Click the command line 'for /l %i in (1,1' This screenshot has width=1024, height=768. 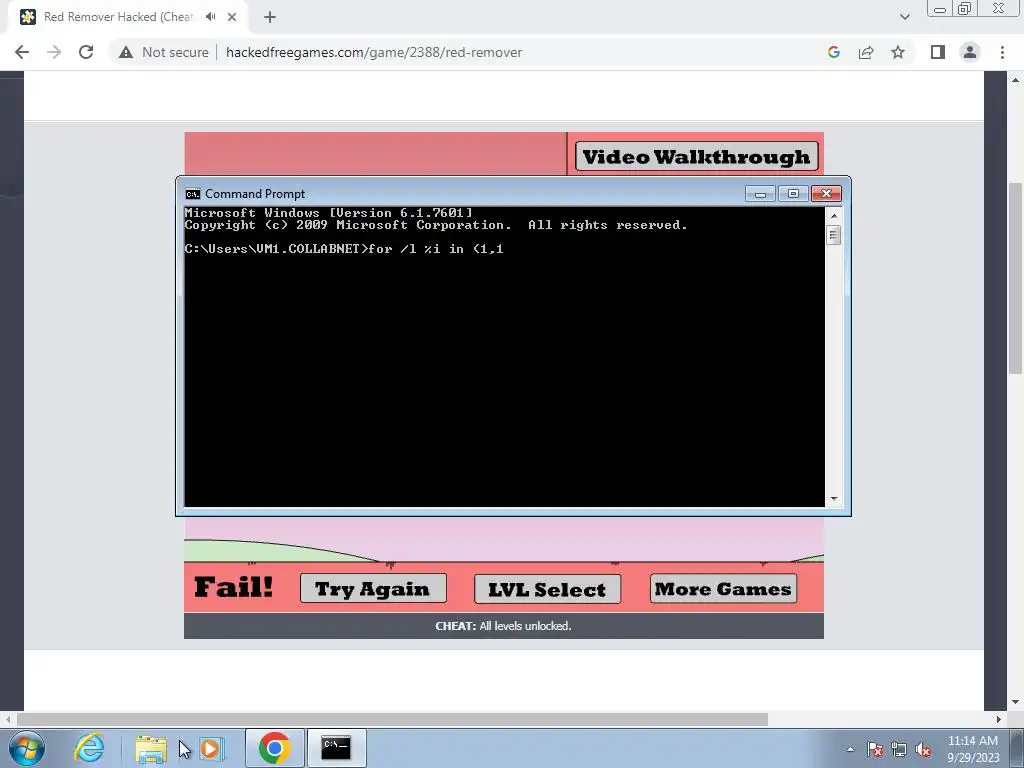436,249
